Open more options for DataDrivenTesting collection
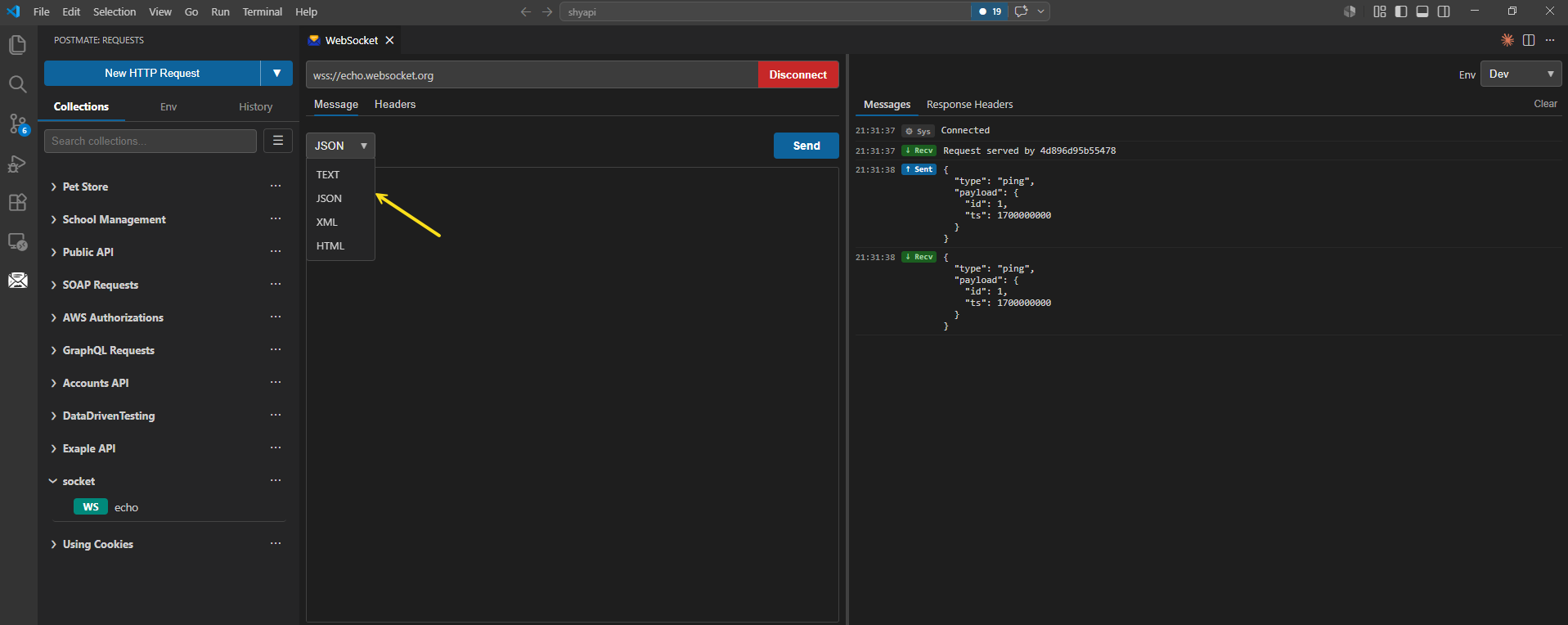The height and width of the screenshot is (625, 1568). 276,415
